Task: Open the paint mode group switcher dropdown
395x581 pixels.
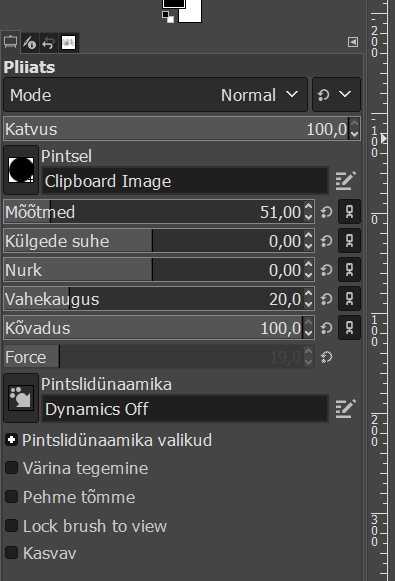Action: tap(336, 95)
